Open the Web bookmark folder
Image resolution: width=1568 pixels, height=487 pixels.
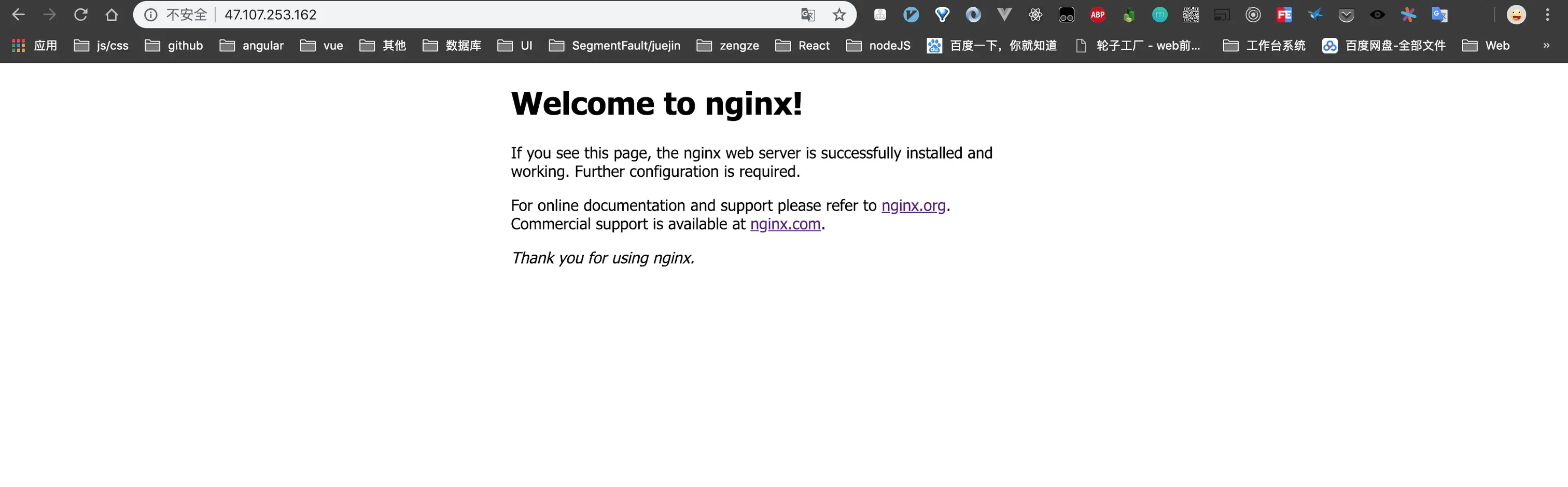(x=1486, y=46)
